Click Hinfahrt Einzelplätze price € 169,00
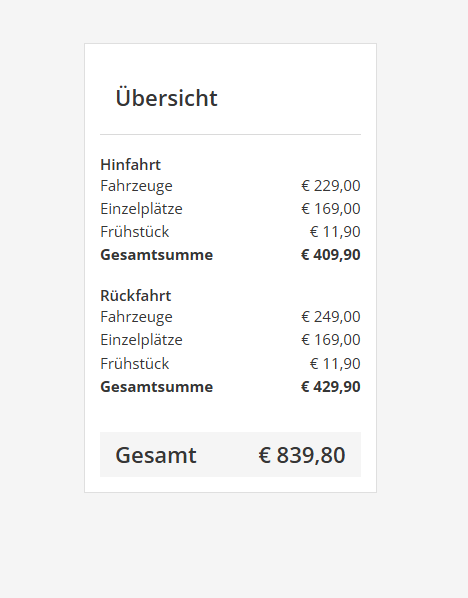This screenshot has width=468, height=598. tap(331, 209)
